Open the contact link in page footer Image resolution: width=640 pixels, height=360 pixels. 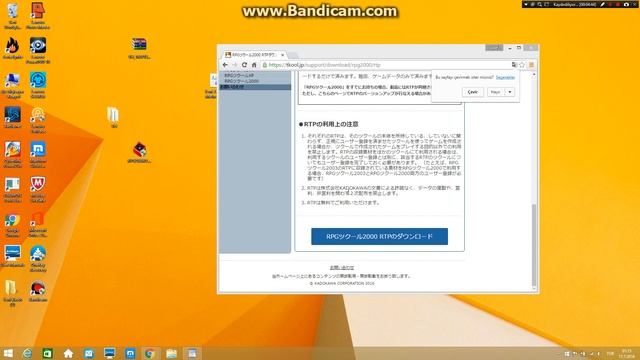pos(342,268)
